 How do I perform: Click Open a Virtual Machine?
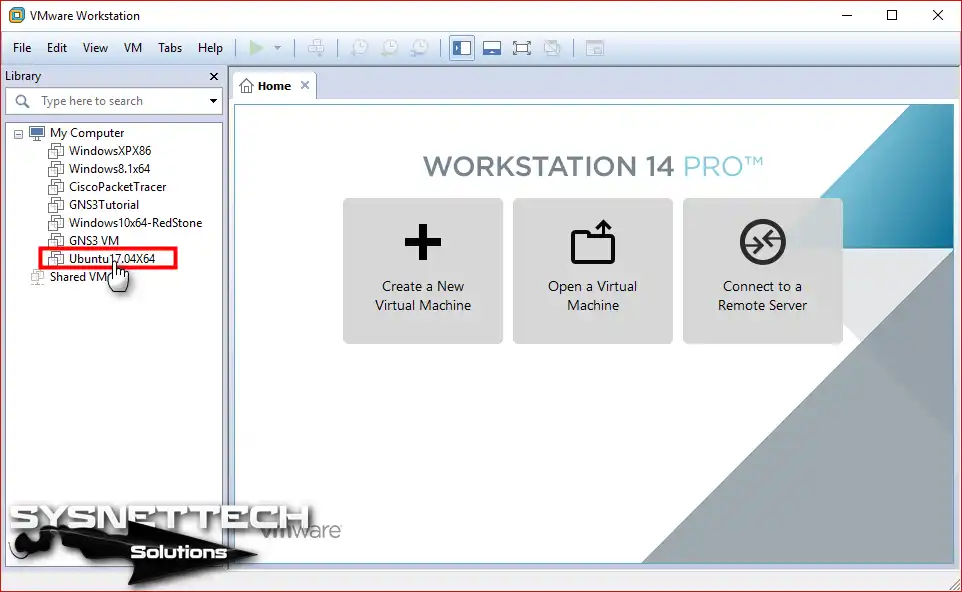coord(593,271)
